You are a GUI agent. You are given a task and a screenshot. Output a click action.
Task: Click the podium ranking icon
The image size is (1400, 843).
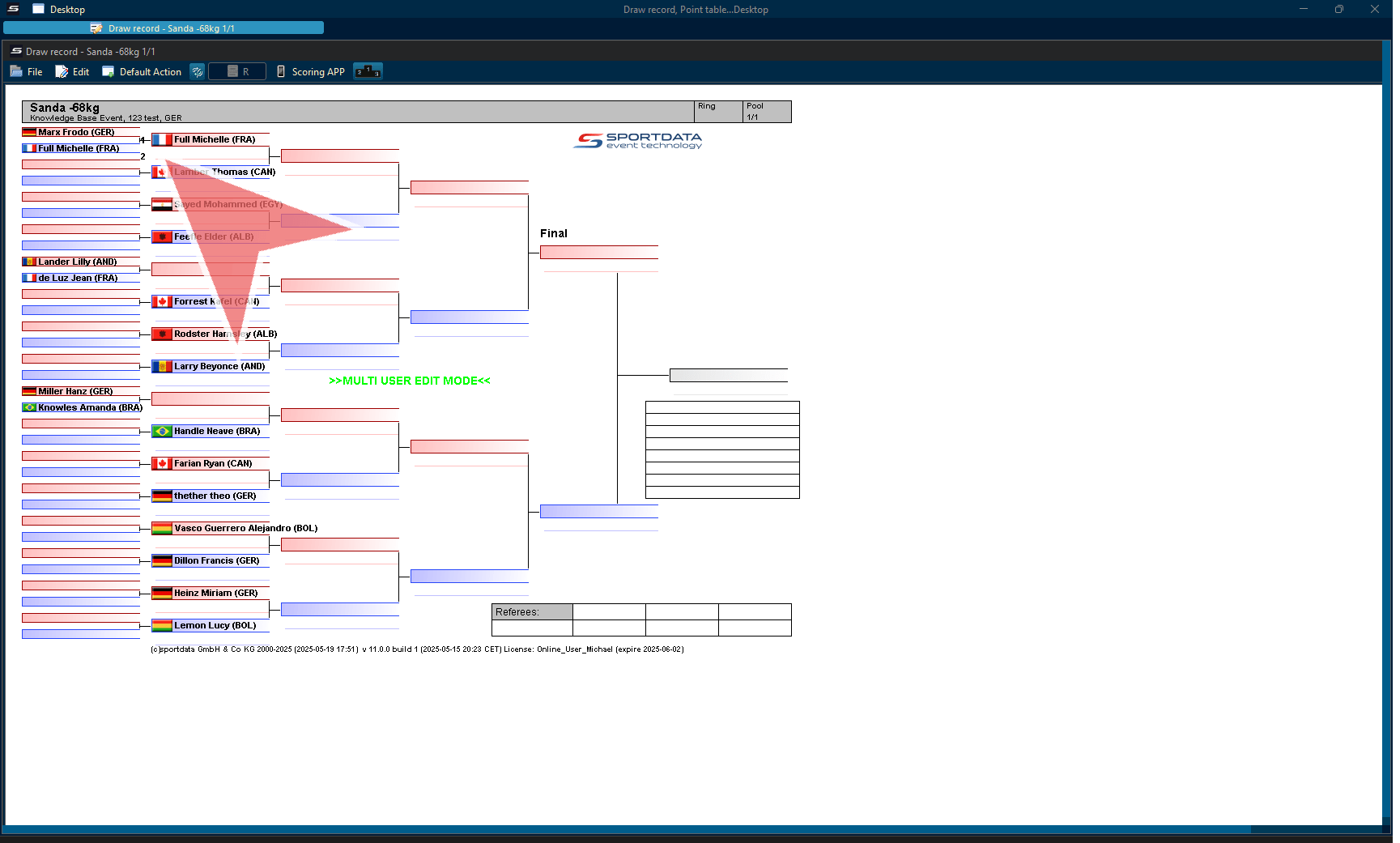pyautogui.click(x=368, y=72)
